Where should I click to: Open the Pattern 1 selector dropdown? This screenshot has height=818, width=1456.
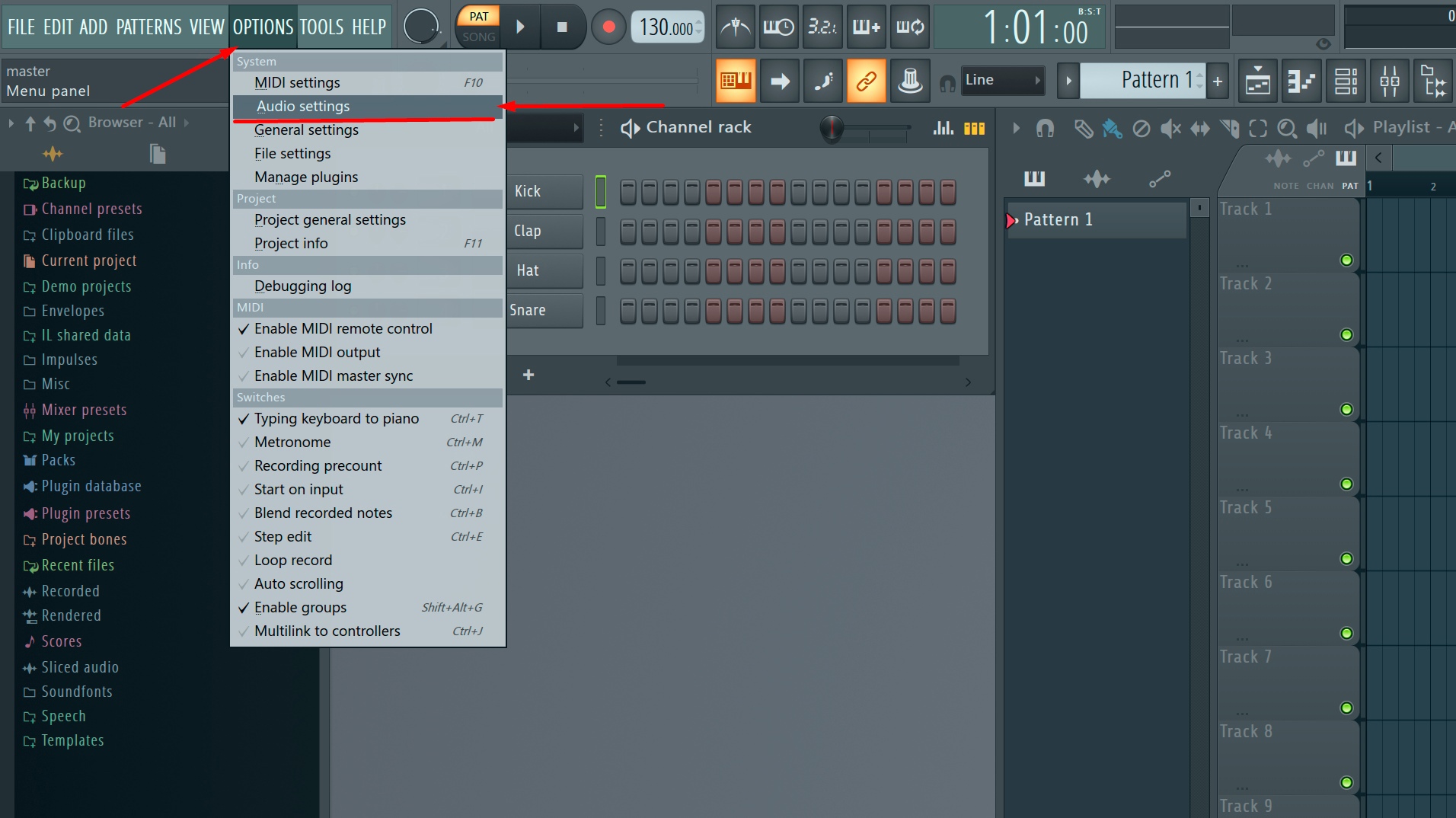tap(1142, 80)
